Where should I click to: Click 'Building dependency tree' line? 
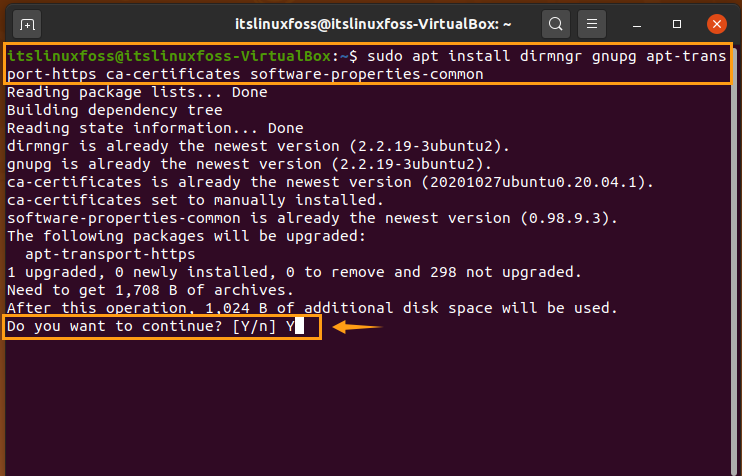[115, 110]
